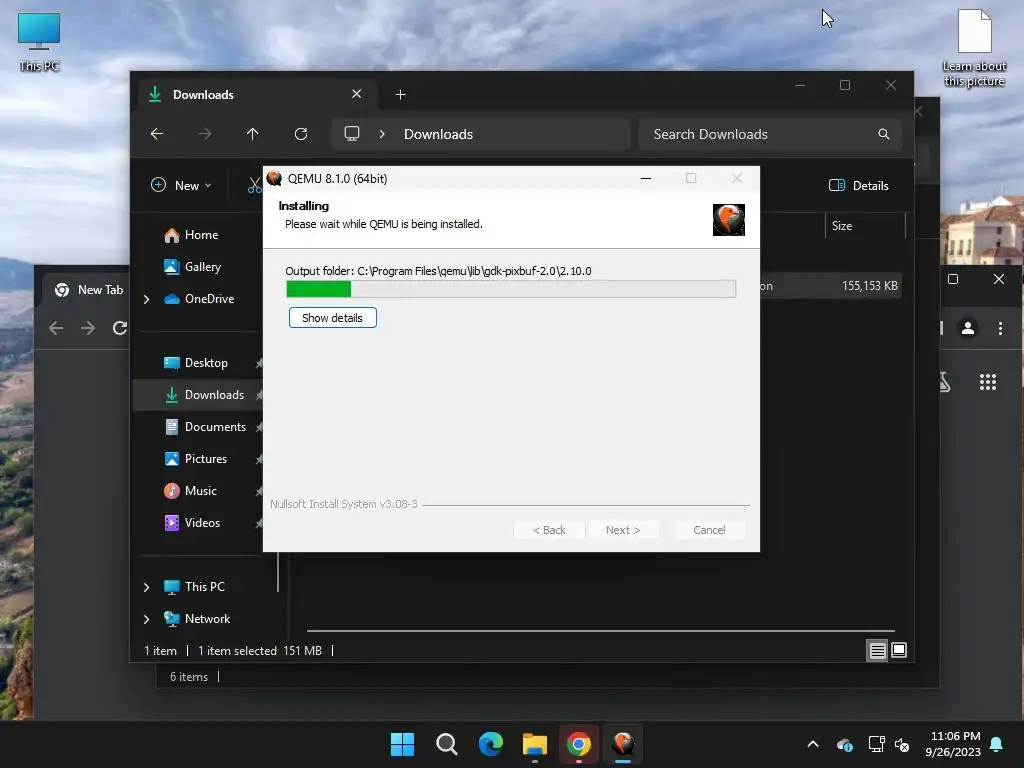Click the muted volume tray icon

pyautogui.click(x=902, y=744)
